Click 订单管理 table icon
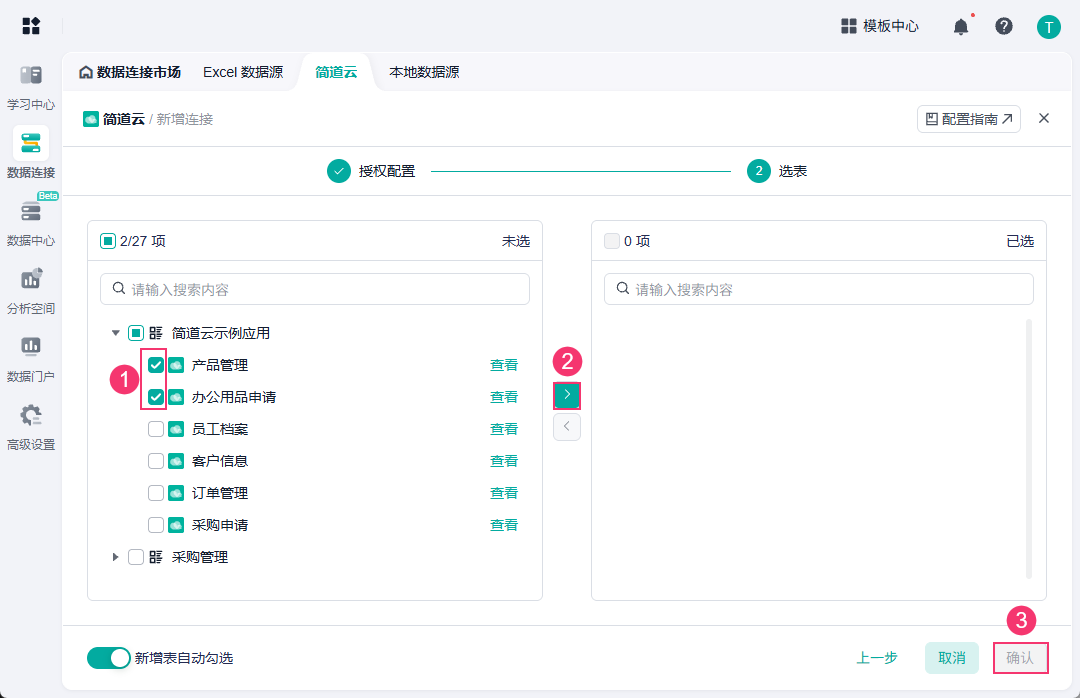The image size is (1080, 698). [x=176, y=493]
